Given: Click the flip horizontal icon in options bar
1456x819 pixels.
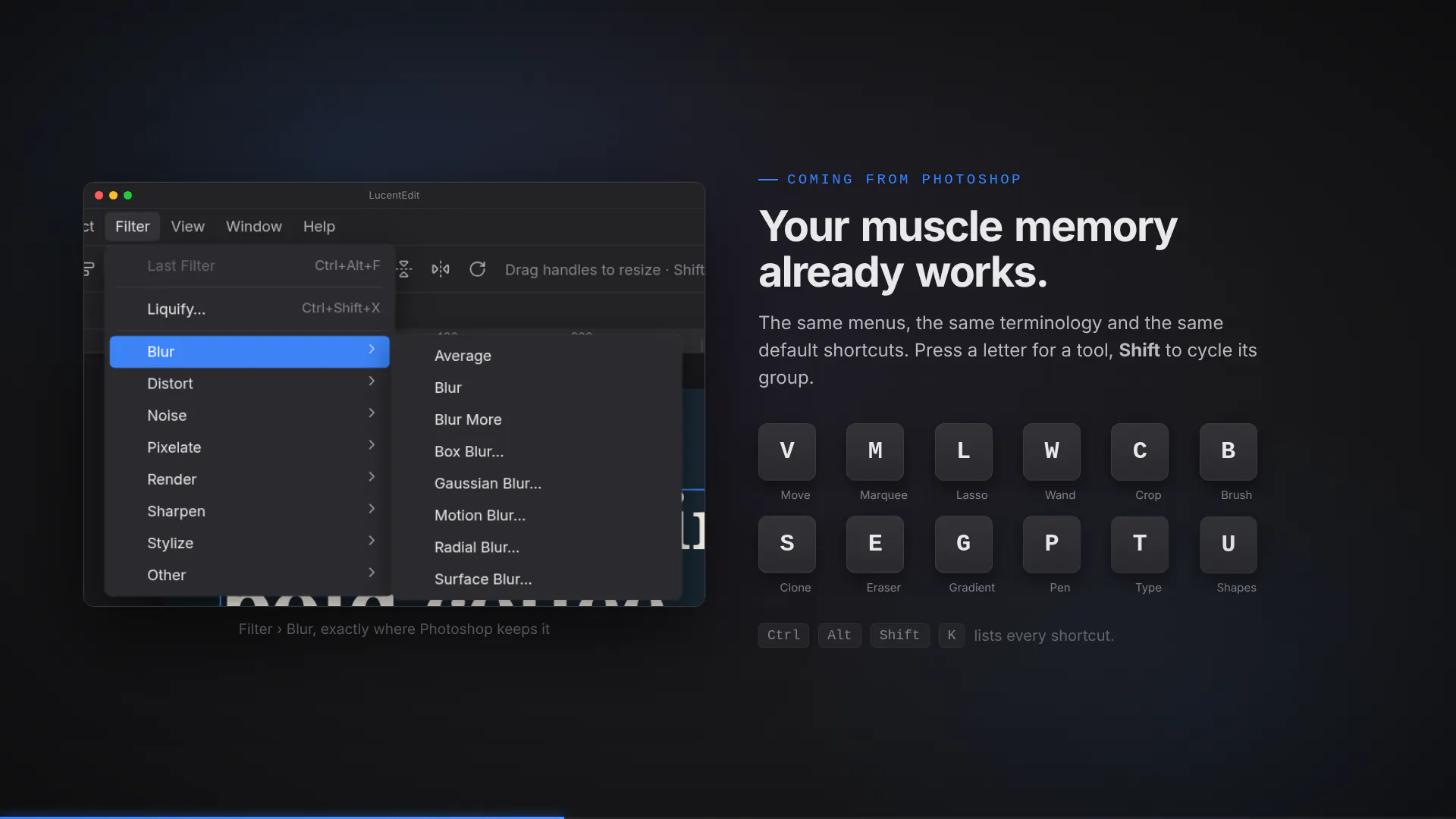Looking at the screenshot, I should point(441,269).
